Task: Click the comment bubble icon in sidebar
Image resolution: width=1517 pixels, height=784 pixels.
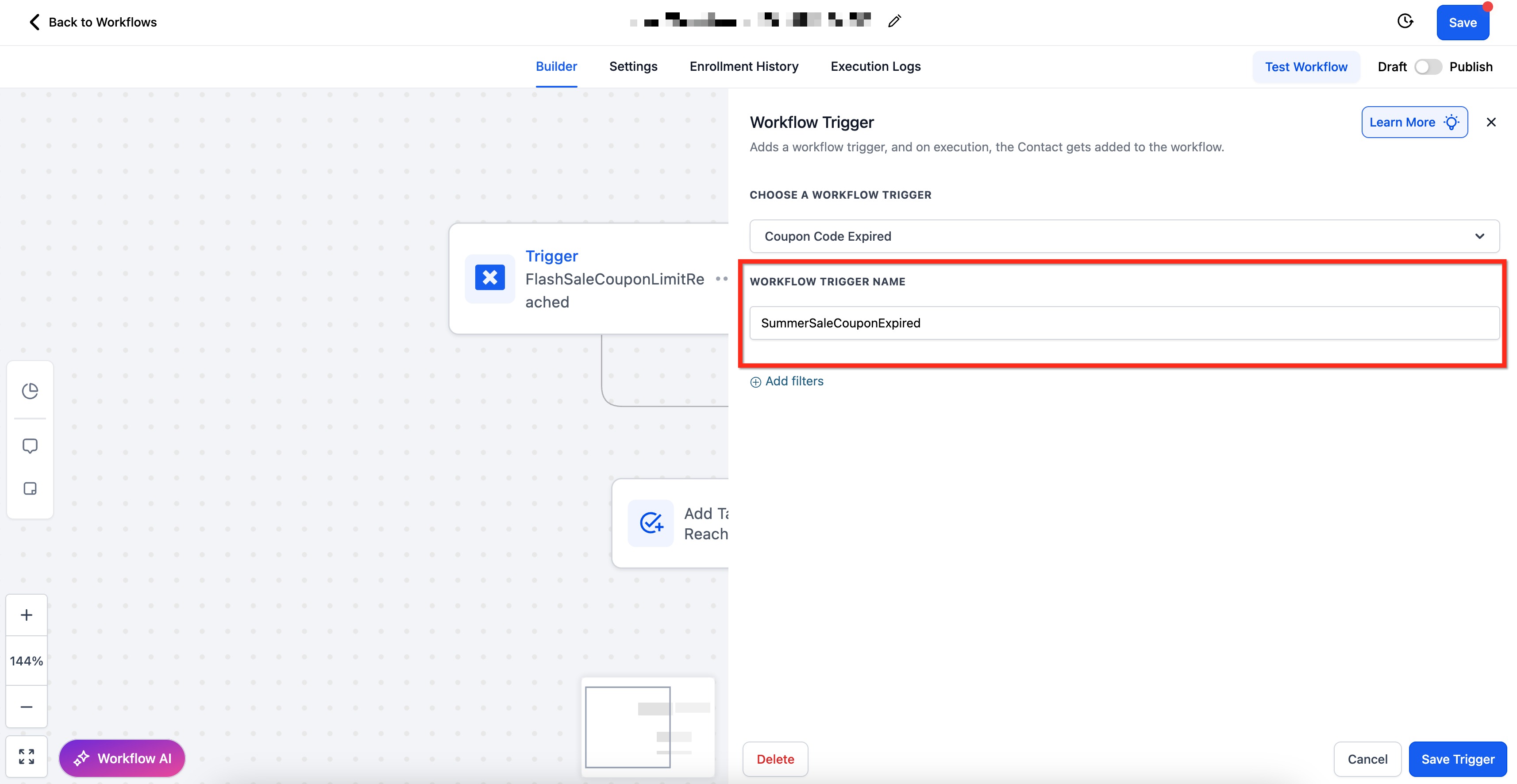Action: point(30,446)
